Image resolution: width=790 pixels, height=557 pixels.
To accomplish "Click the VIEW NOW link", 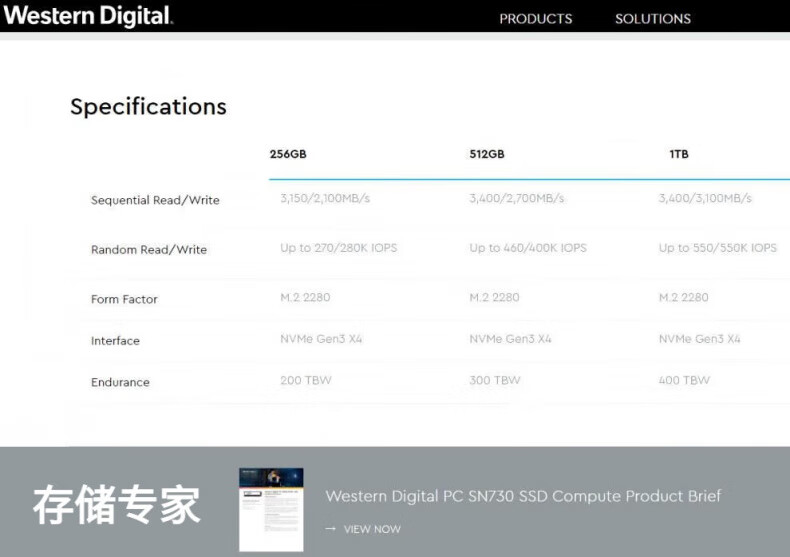I will tap(372, 529).
